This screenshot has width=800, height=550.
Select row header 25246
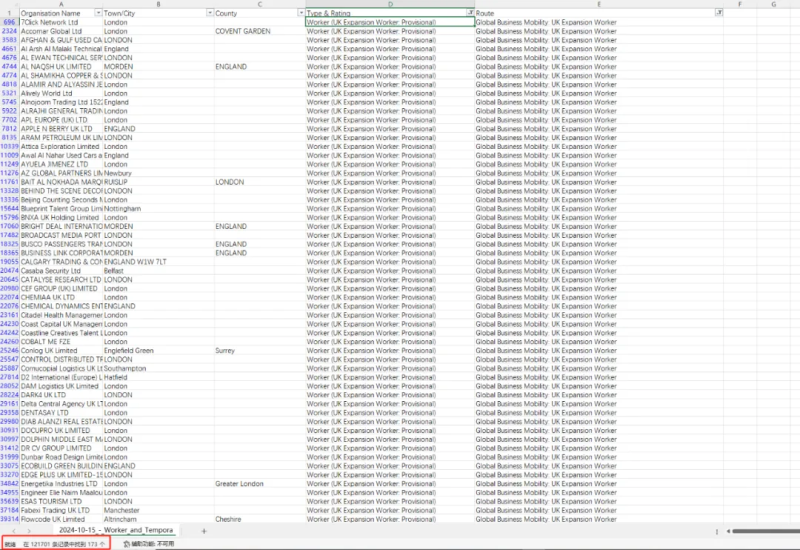tap(9, 351)
